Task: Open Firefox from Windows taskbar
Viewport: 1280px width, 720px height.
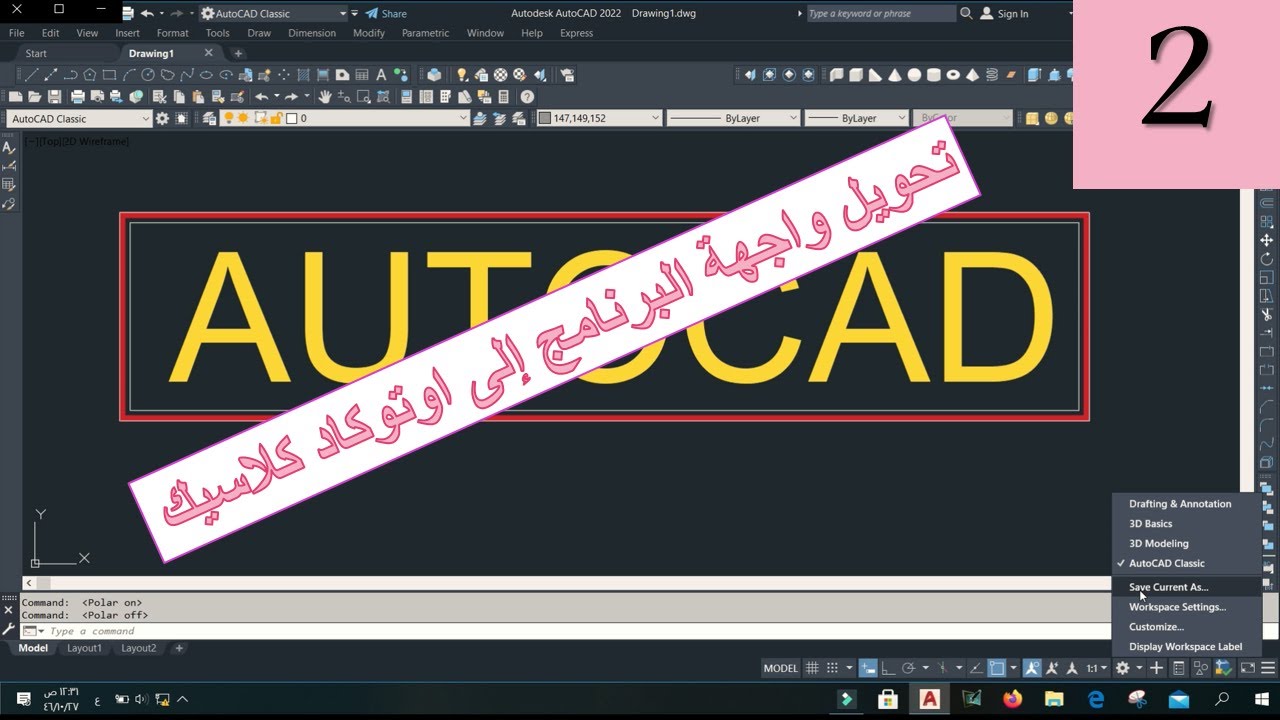Action: pos(1013,699)
